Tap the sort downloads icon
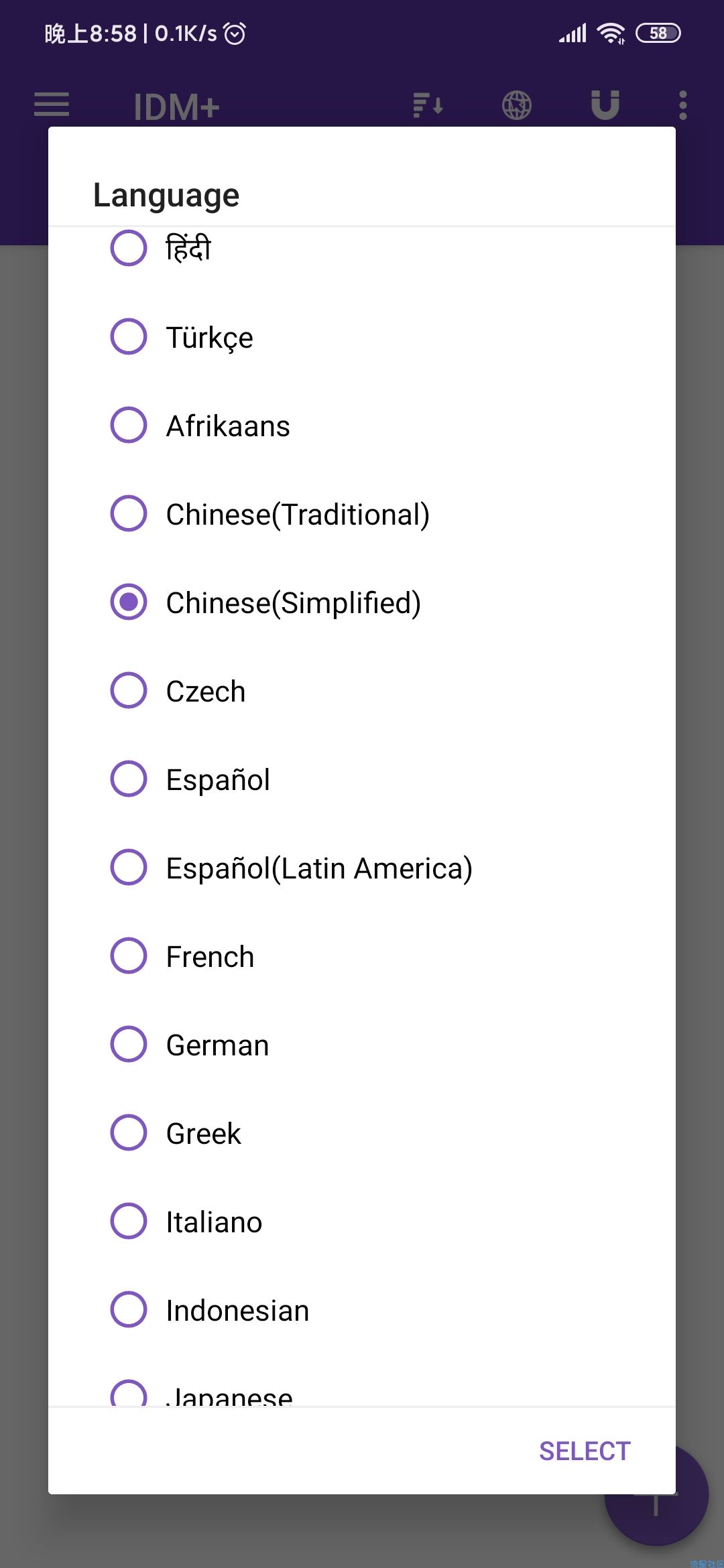724x1568 pixels. tap(428, 105)
